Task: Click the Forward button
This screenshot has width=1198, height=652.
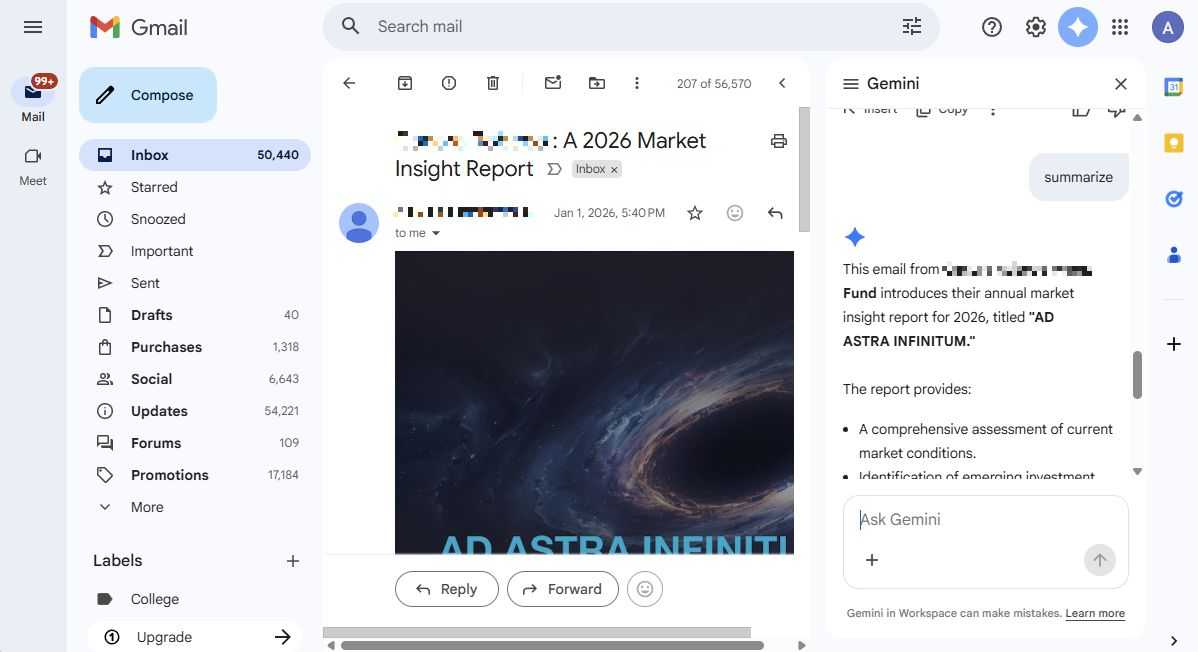Action: pos(562,589)
